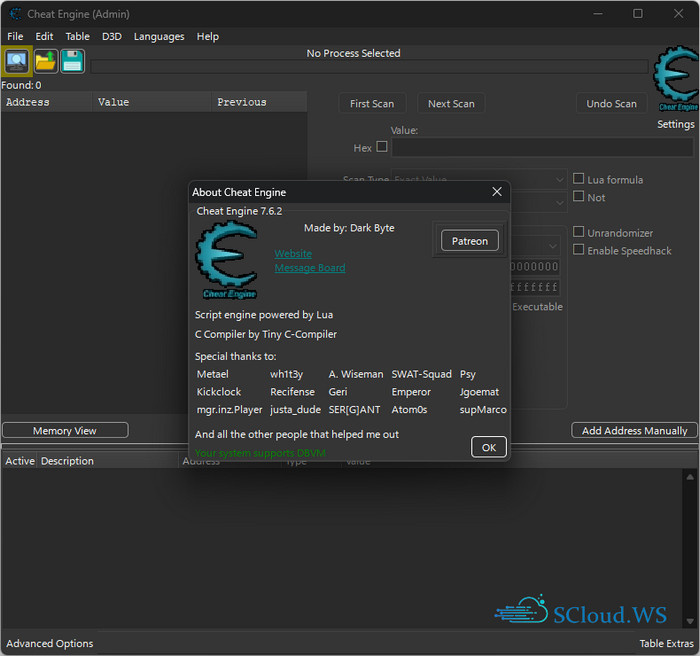Click the Cheat Engine logo in About dialog

[x=229, y=260]
